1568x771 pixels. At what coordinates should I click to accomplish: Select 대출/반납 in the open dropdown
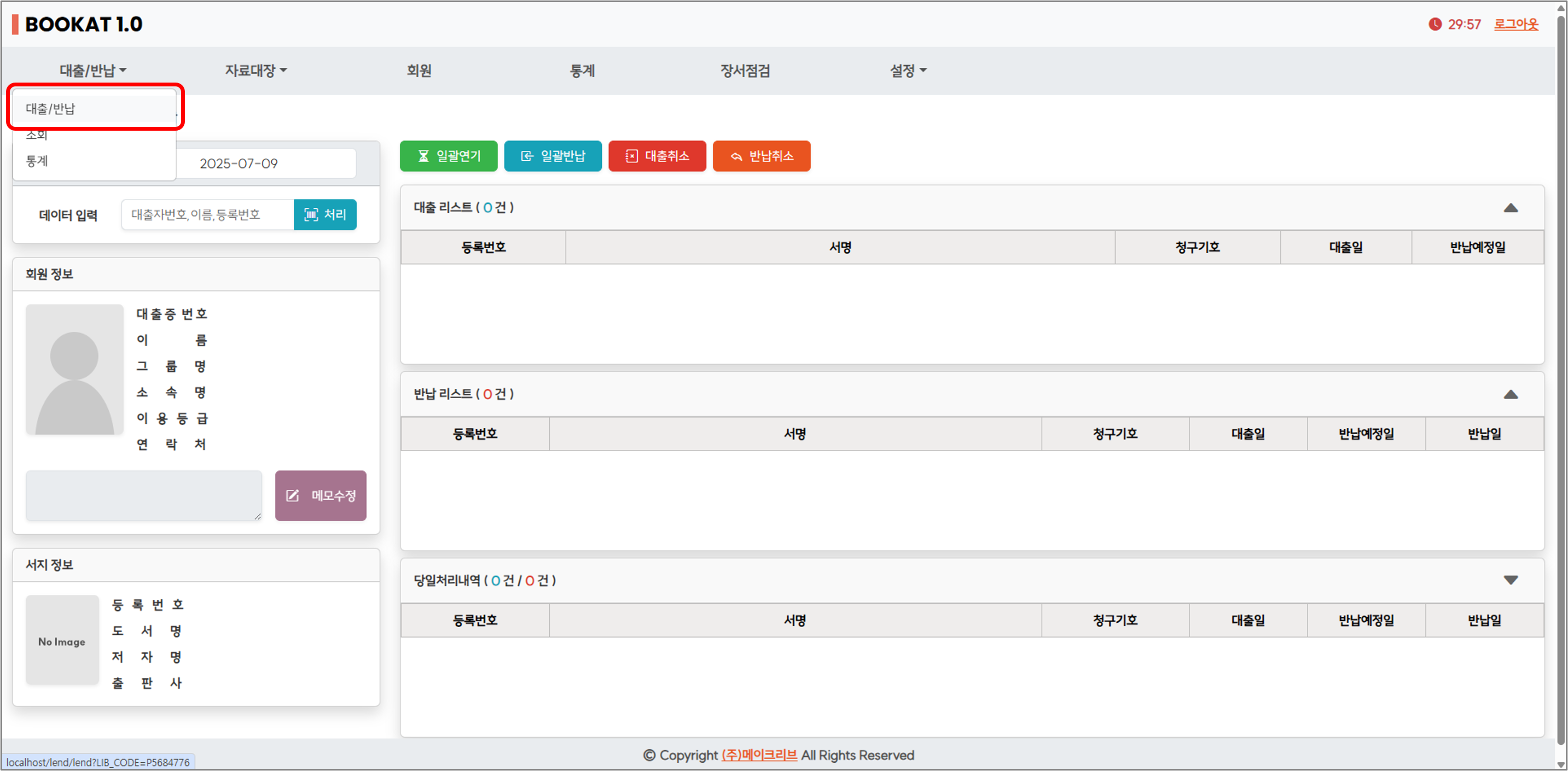coord(50,109)
